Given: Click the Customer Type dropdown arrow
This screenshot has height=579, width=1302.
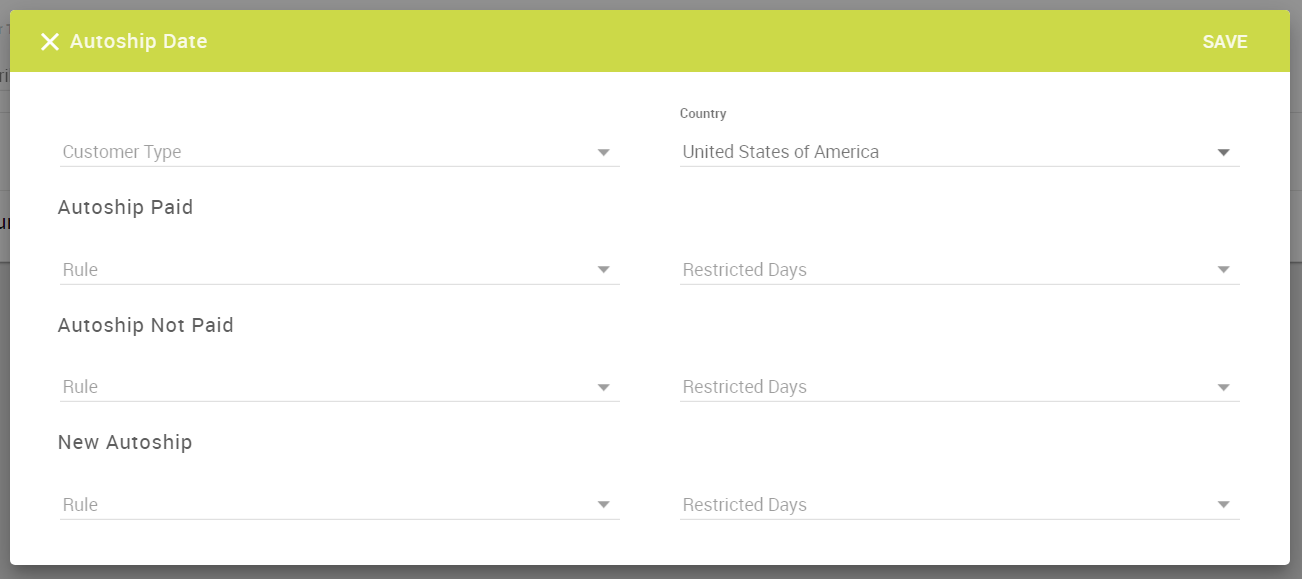Looking at the screenshot, I should coord(604,153).
